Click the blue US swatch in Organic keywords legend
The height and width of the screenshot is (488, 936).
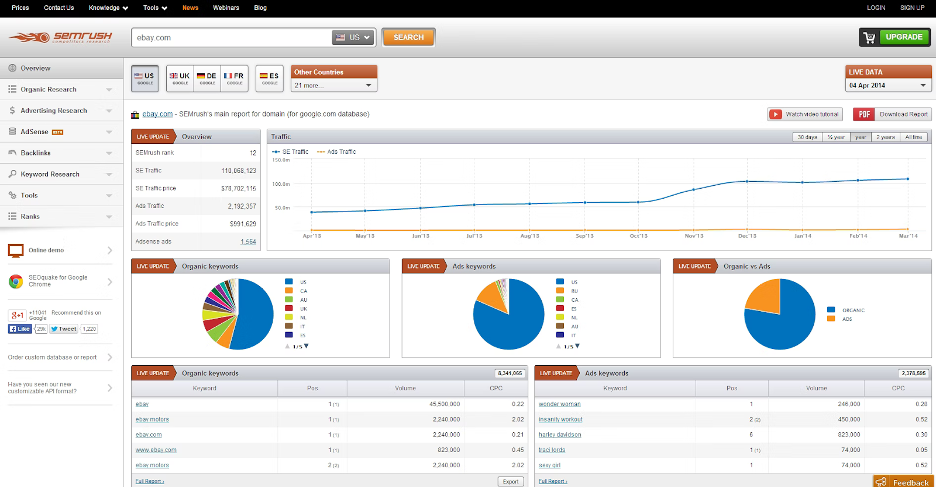click(x=289, y=282)
